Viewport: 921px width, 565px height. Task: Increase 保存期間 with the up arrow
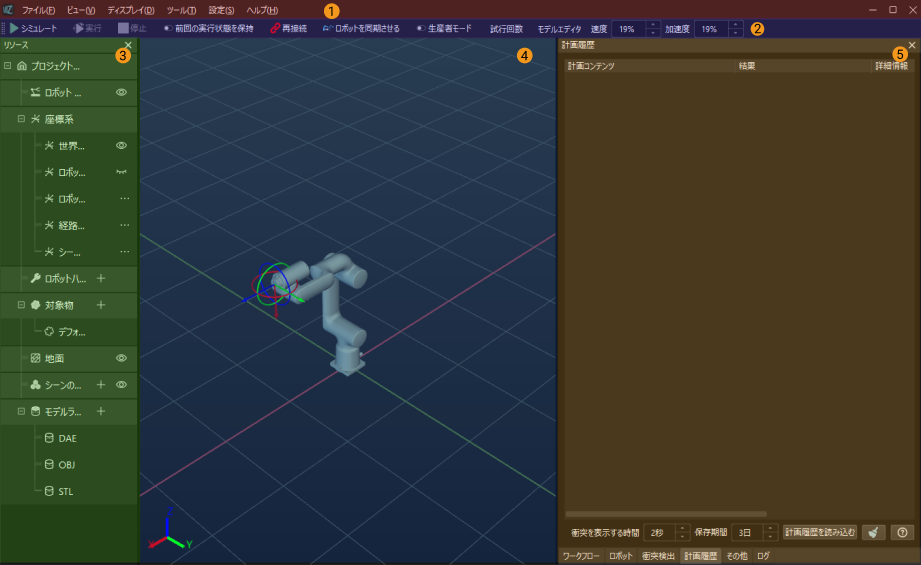point(770,529)
